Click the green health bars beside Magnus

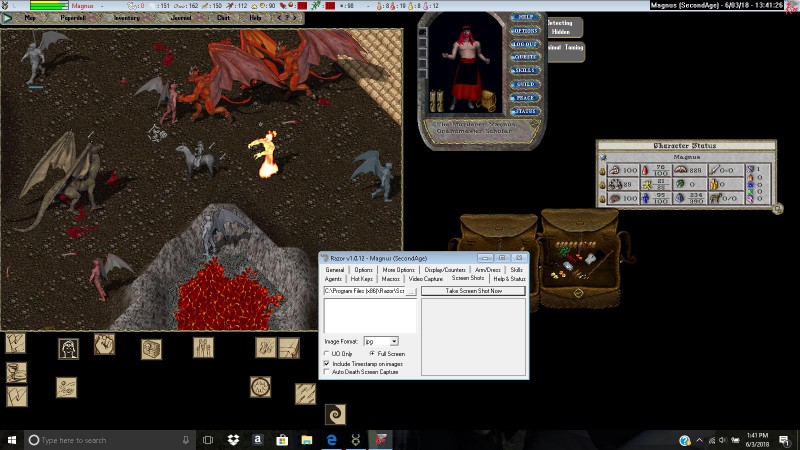[x=49, y=6]
